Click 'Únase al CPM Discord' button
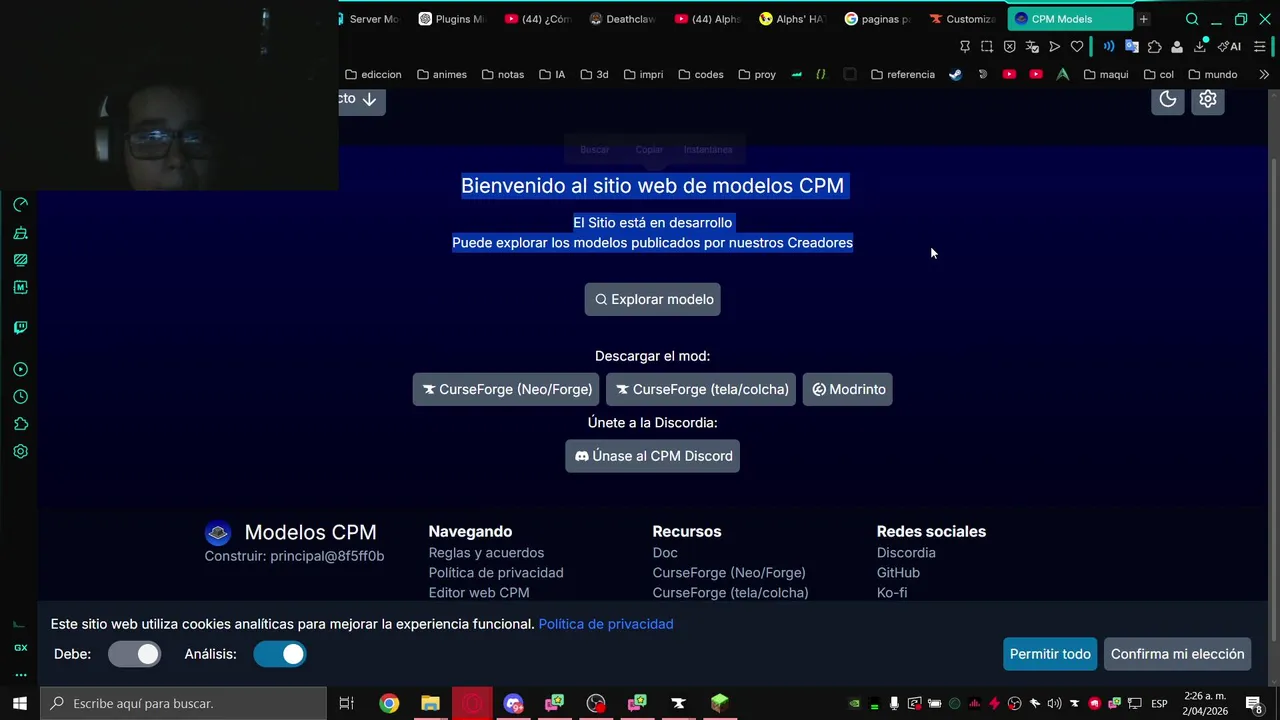This screenshot has width=1280, height=720. 652,456
